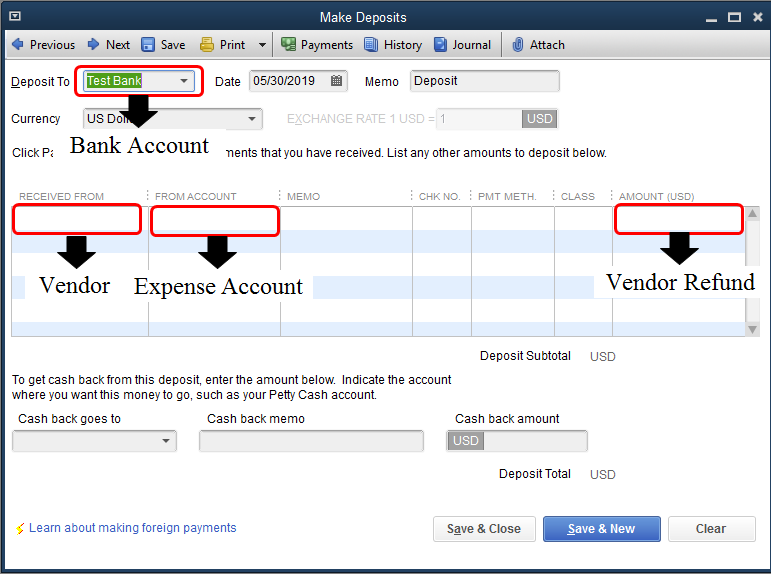This screenshot has height=574, width=771.
Task: Click the FROM ACCOUNT column header
Action: point(196,196)
